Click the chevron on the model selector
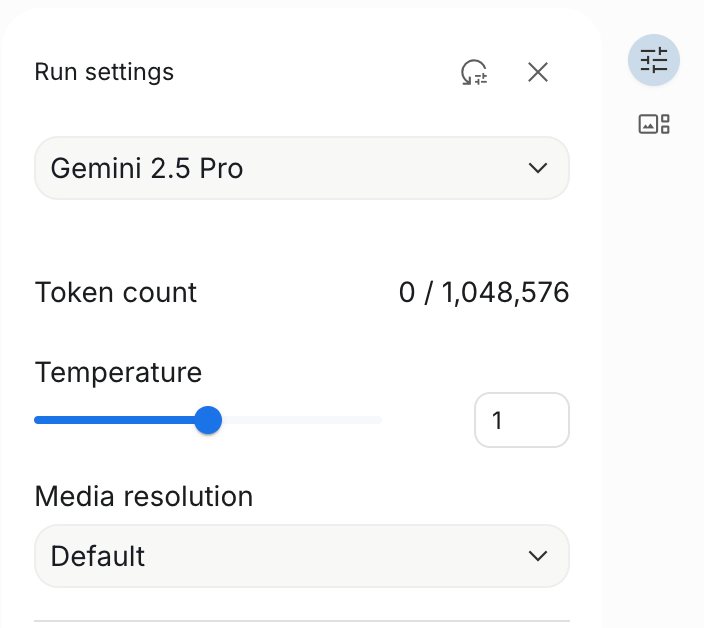This screenshot has width=704, height=628. point(538,168)
